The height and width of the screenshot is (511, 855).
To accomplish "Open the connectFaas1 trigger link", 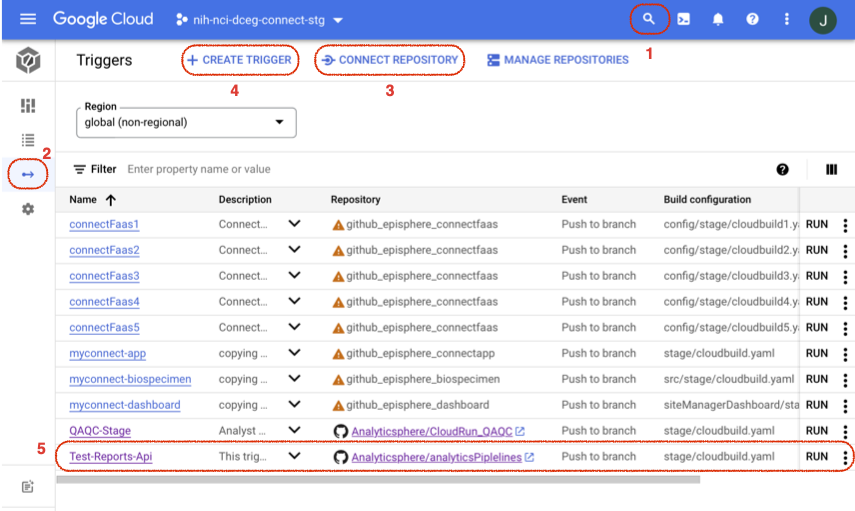I will (104, 224).
